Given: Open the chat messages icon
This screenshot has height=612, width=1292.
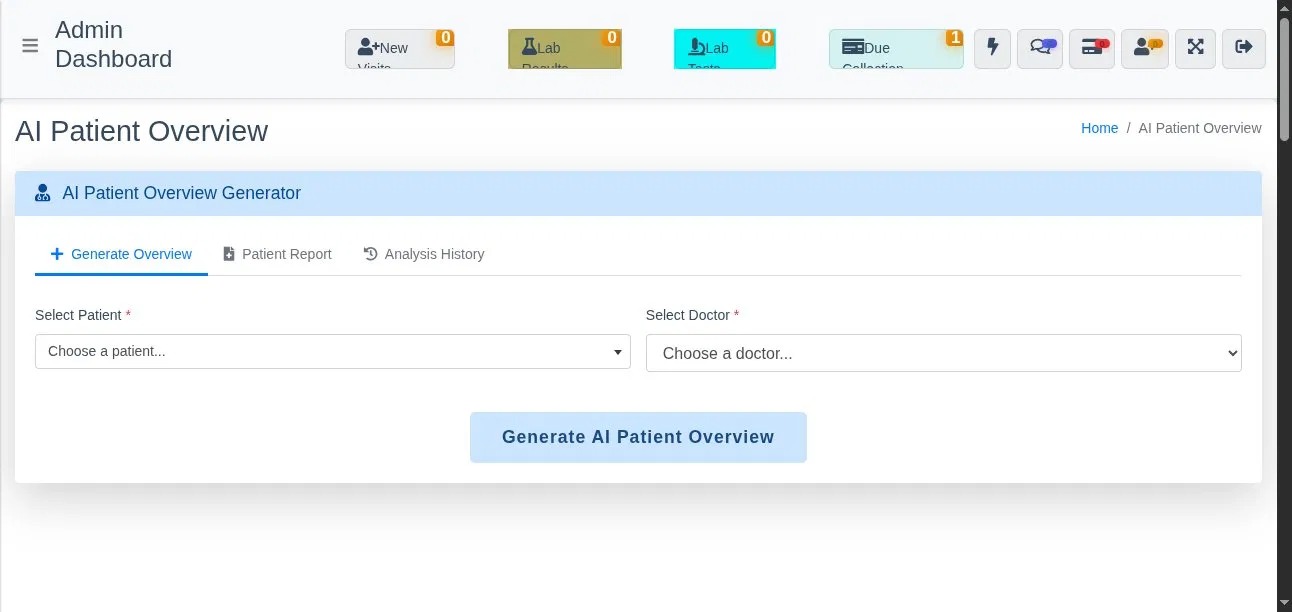Looking at the screenshot, I should click(1040, 48).
